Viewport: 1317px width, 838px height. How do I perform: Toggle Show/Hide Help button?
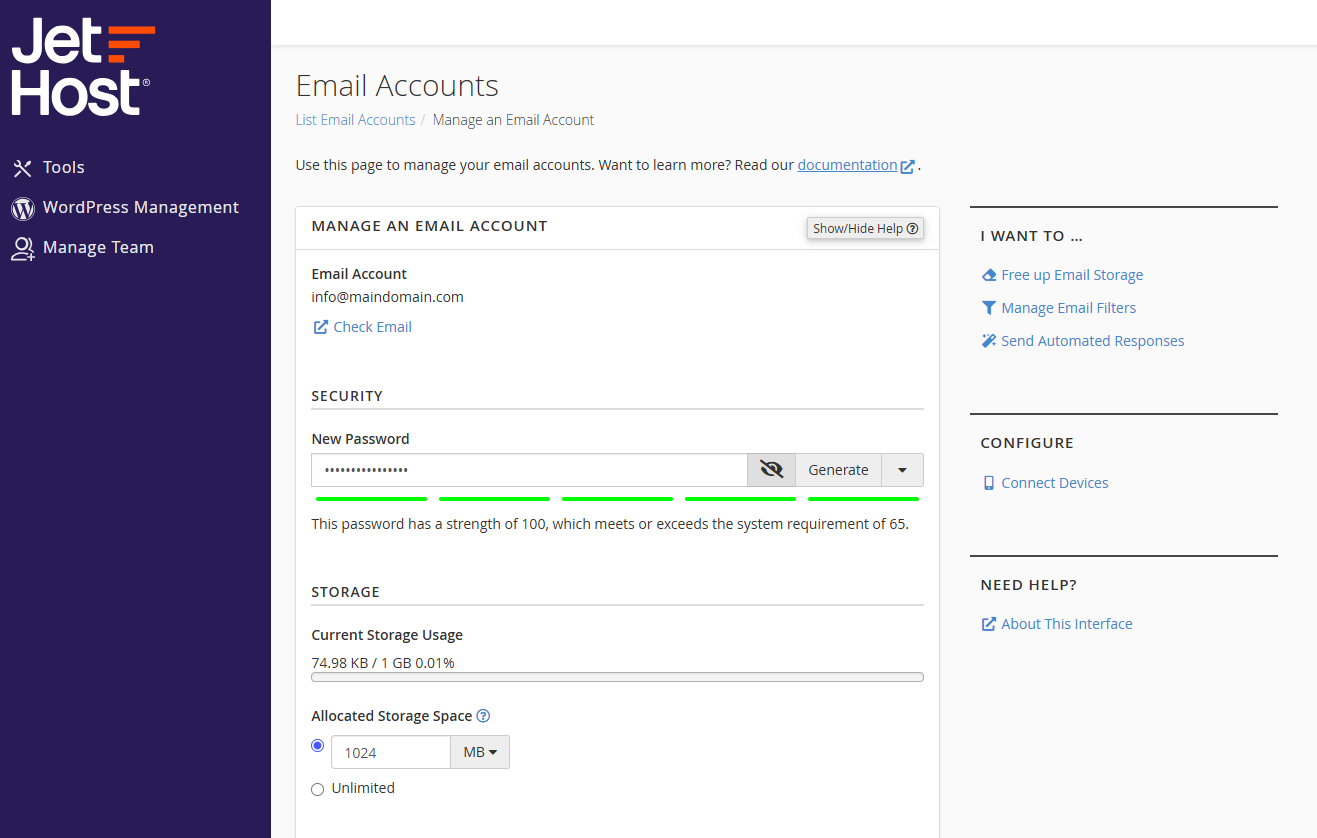(x=865, y=228)
